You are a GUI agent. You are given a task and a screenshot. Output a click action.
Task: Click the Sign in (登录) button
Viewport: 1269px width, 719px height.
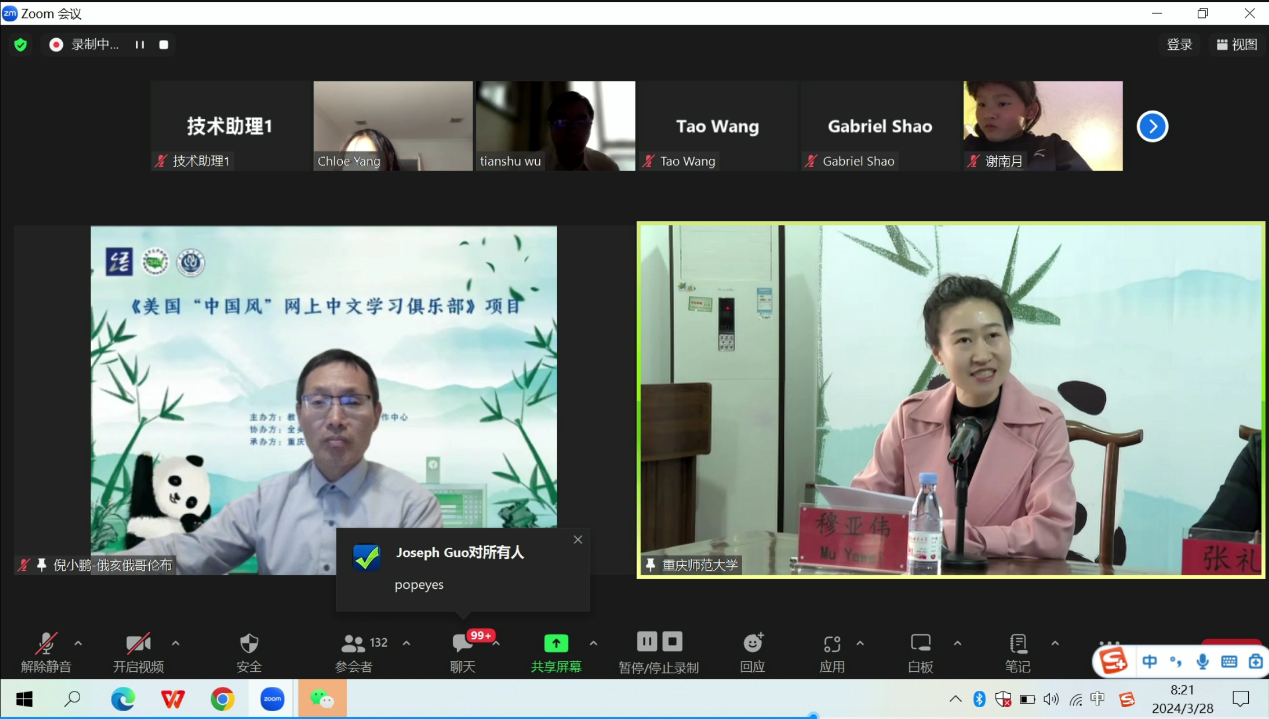(1179, 45)
